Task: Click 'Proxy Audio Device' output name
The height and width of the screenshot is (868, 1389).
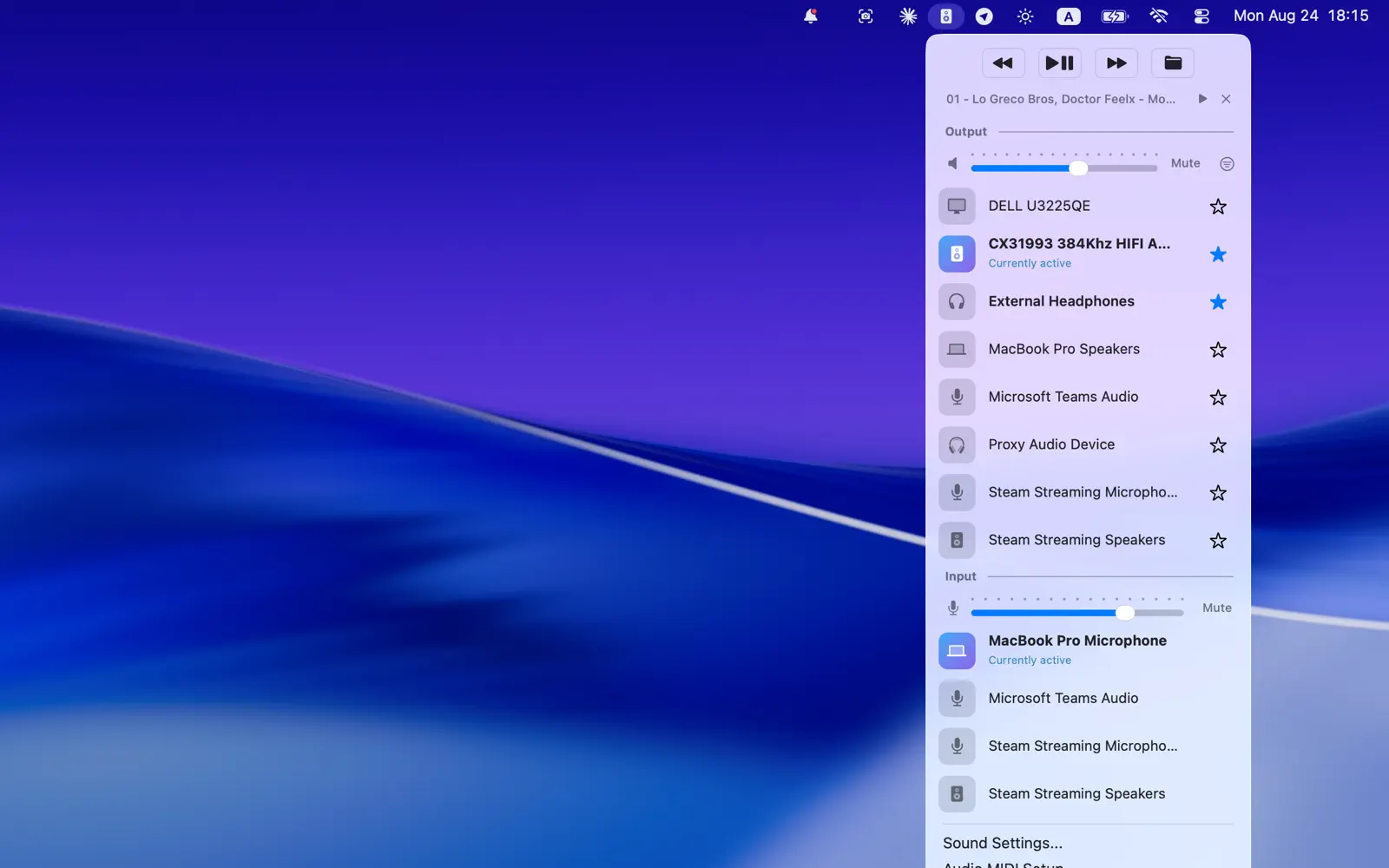Action: pyautogui.click(x=1051, y=444)
